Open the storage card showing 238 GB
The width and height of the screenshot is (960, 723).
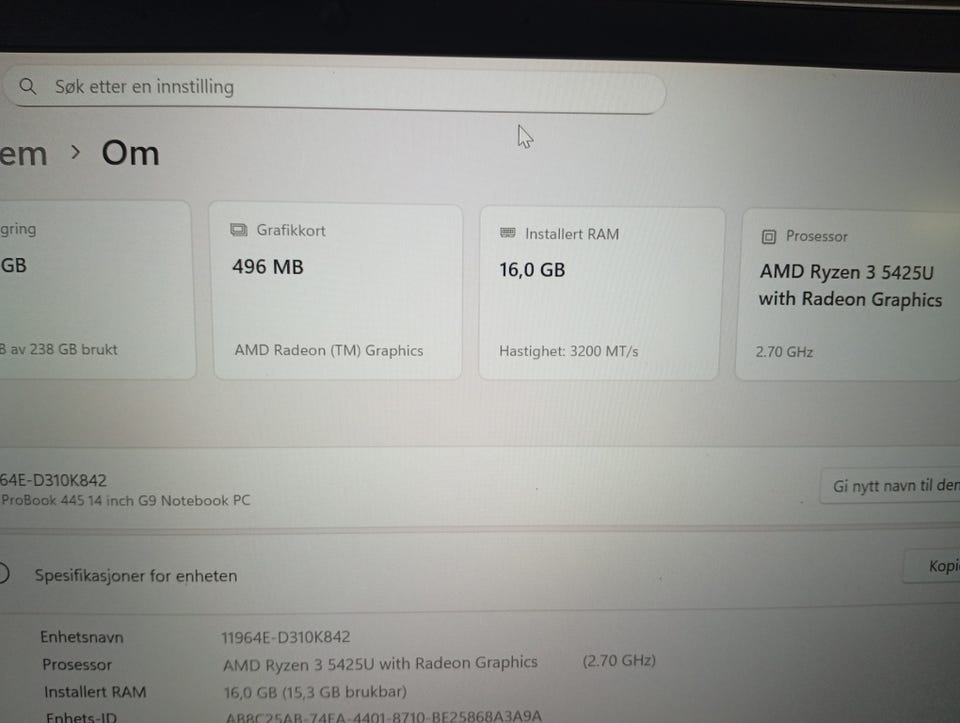pos(95,290)
